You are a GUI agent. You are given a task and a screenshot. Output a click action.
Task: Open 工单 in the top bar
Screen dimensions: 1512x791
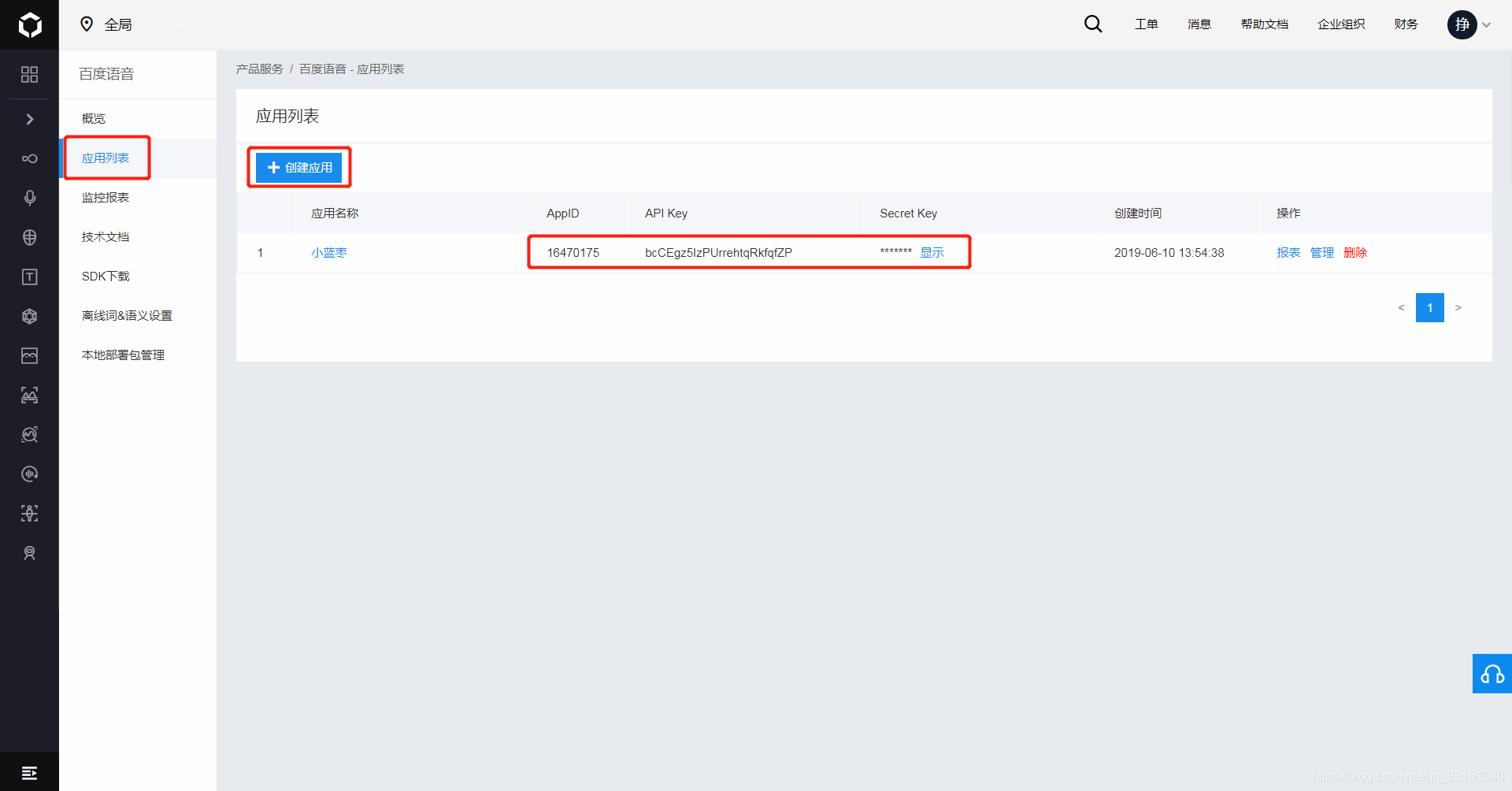coord(1146,24)
